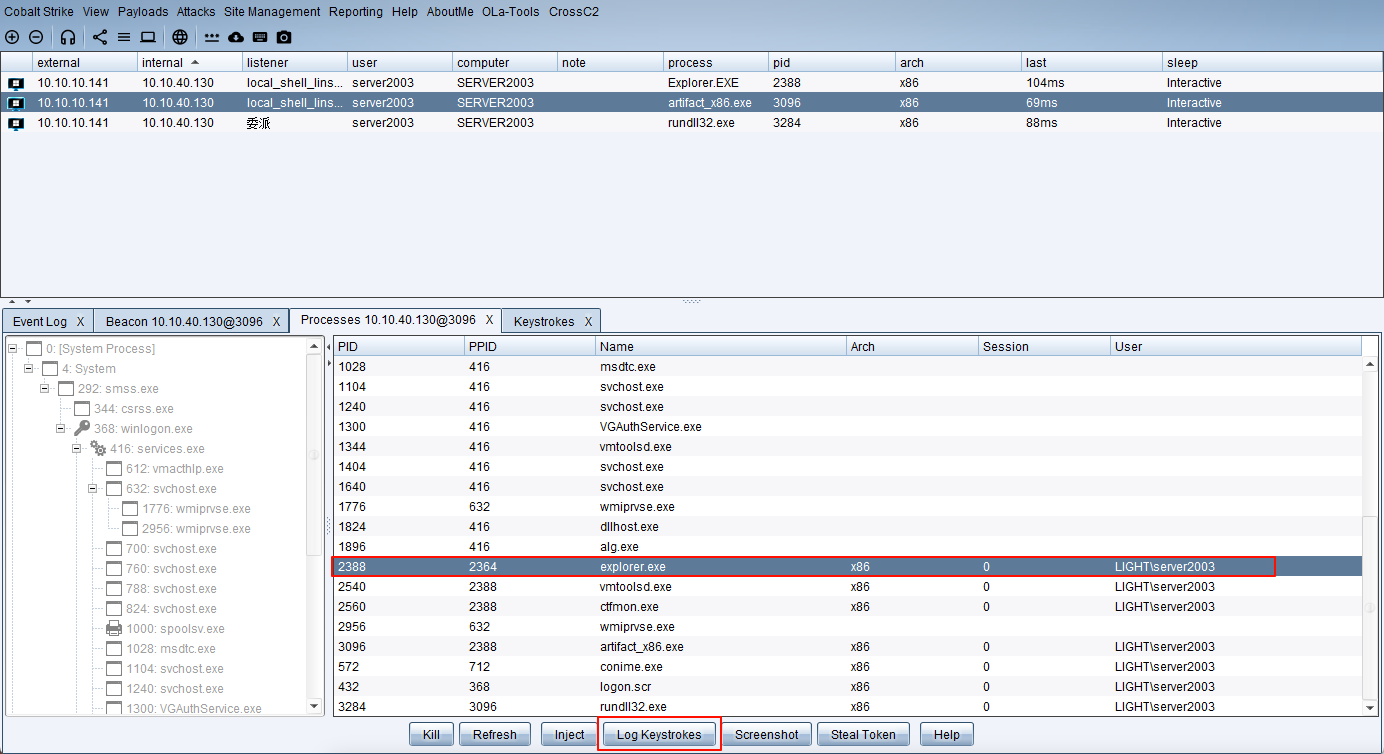Open Listeners via the headphones icon
1384x754 pixels.
pyautogui.click(x=68, y=37)
